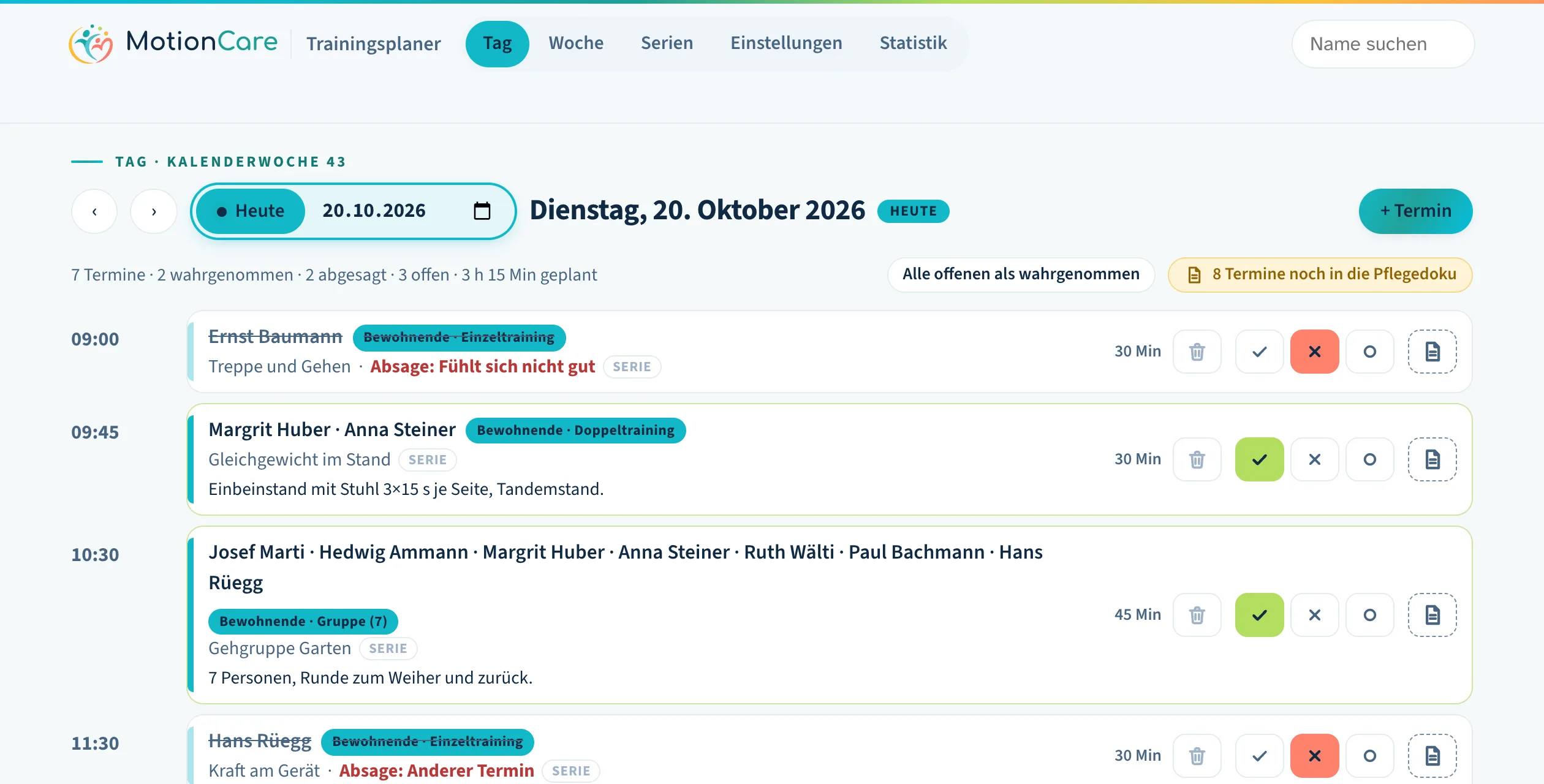
Task: Click the SERIE badge on Treppe und Gehen
Action: pyautogui.click(x=632, y=367)
